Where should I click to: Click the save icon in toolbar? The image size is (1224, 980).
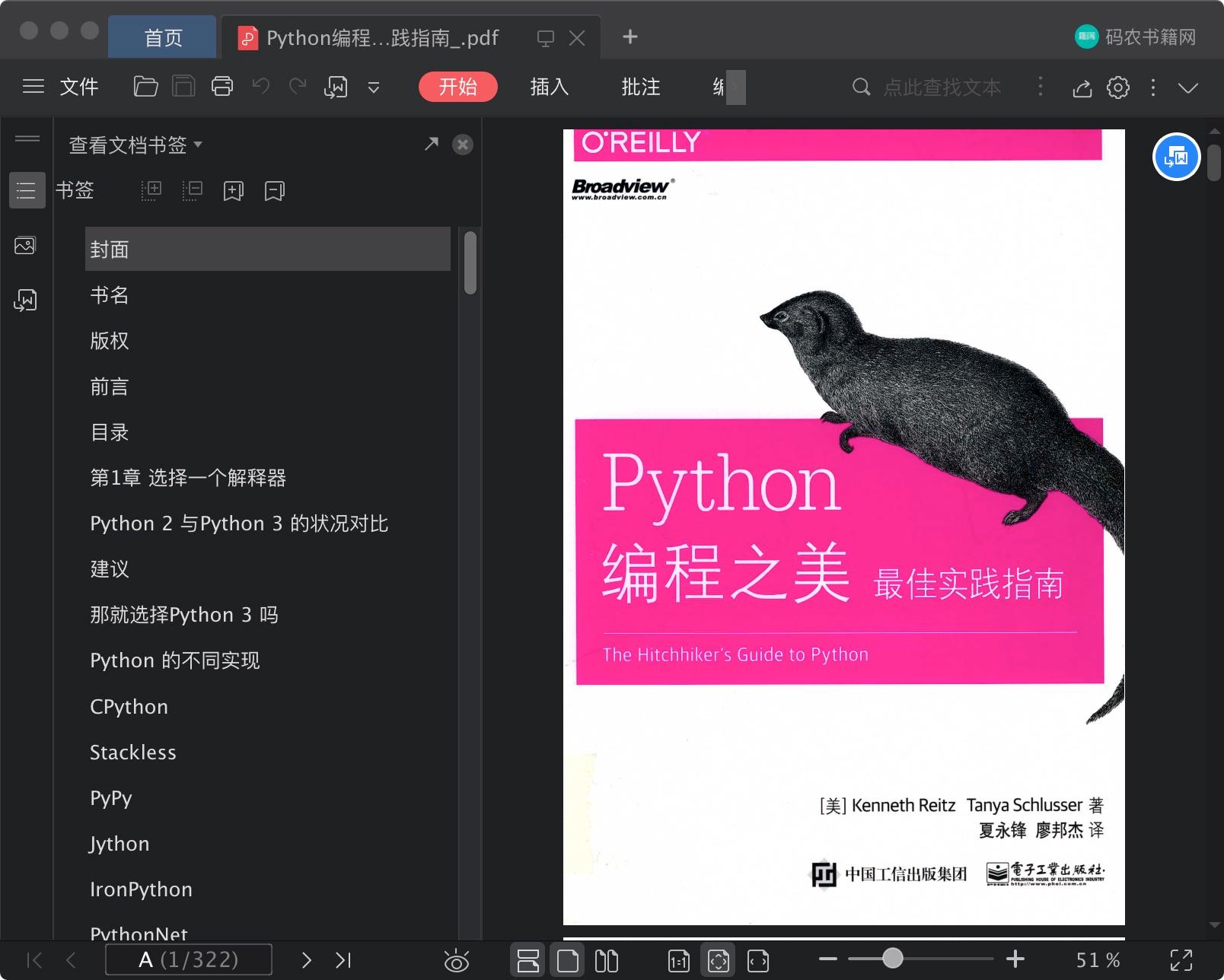[183, 87]
